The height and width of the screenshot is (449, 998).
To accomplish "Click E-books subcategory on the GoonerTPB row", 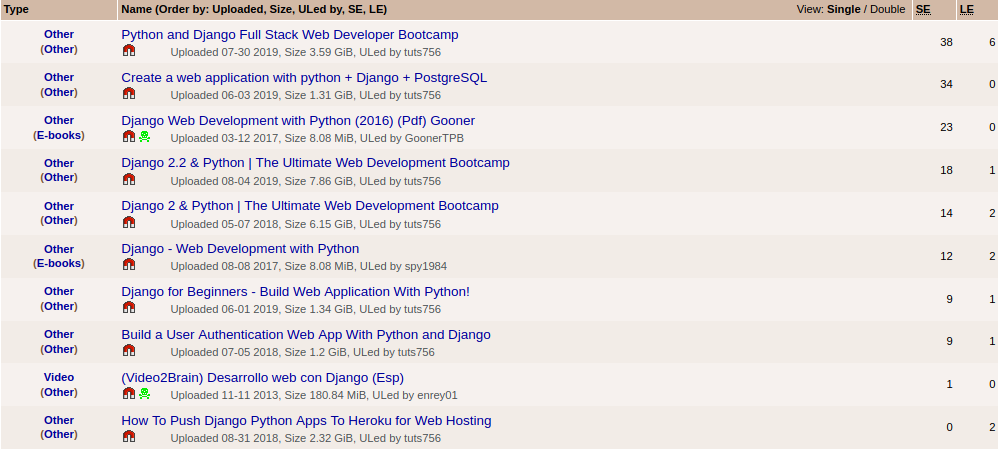I will [x=59, y=135].
